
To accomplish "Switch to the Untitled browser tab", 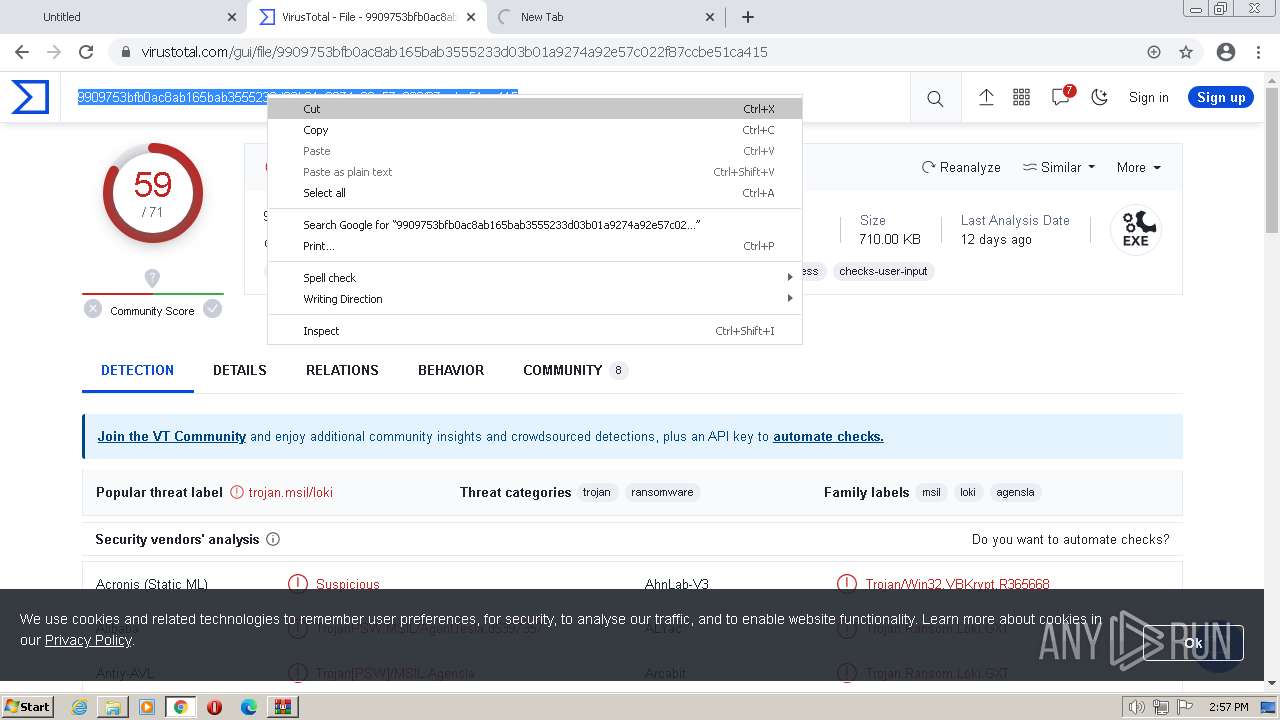I will pyautogui.click(x=122, y=17).
